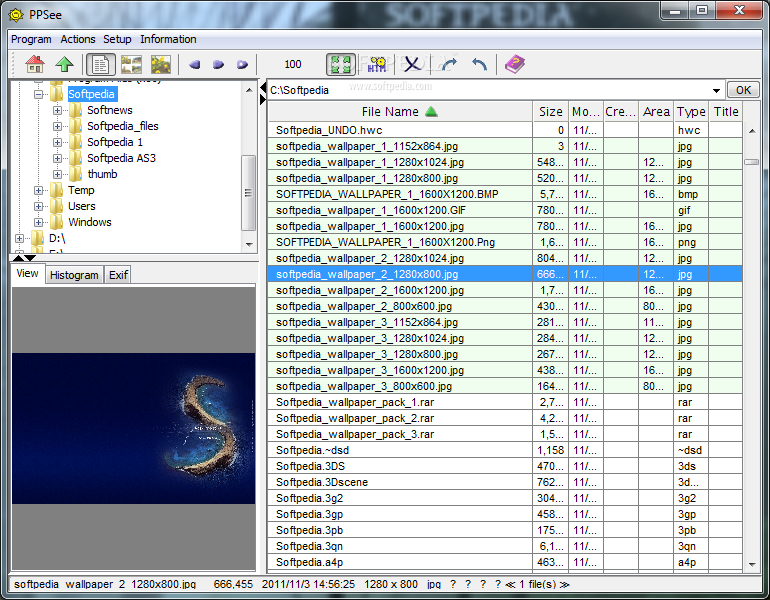
Task: Switch to the Exif tab
Action: [x=118, y=275]
